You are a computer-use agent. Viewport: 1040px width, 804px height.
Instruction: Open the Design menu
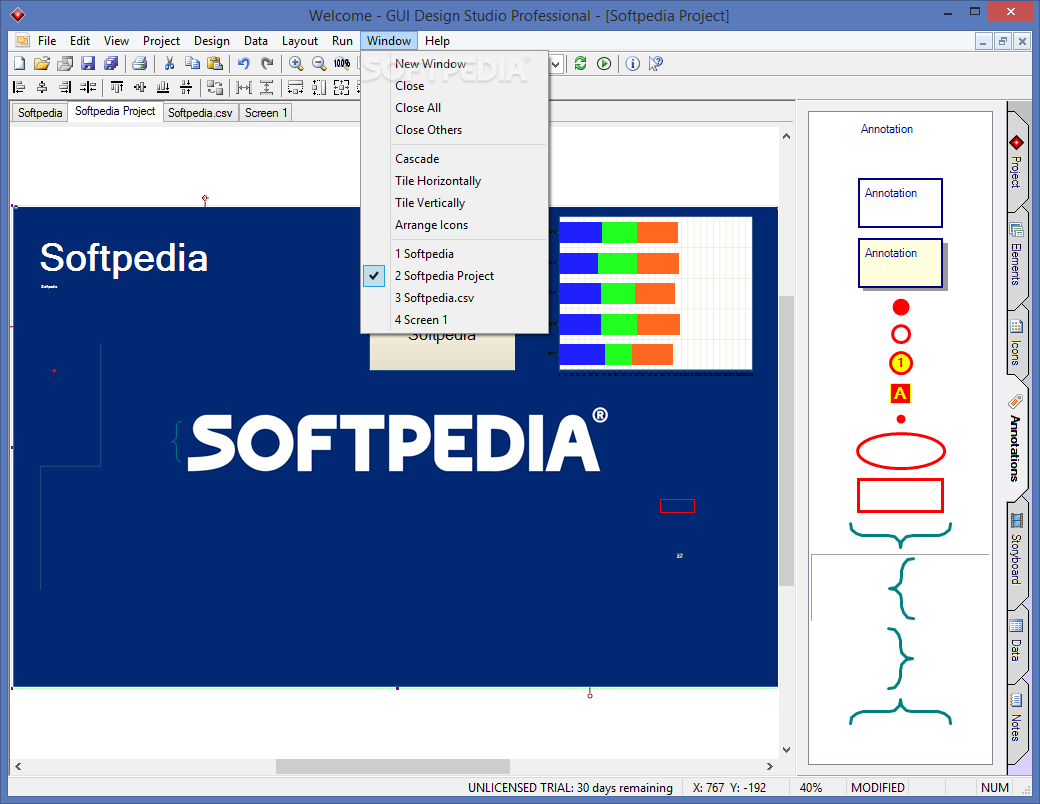coord(212,40)
